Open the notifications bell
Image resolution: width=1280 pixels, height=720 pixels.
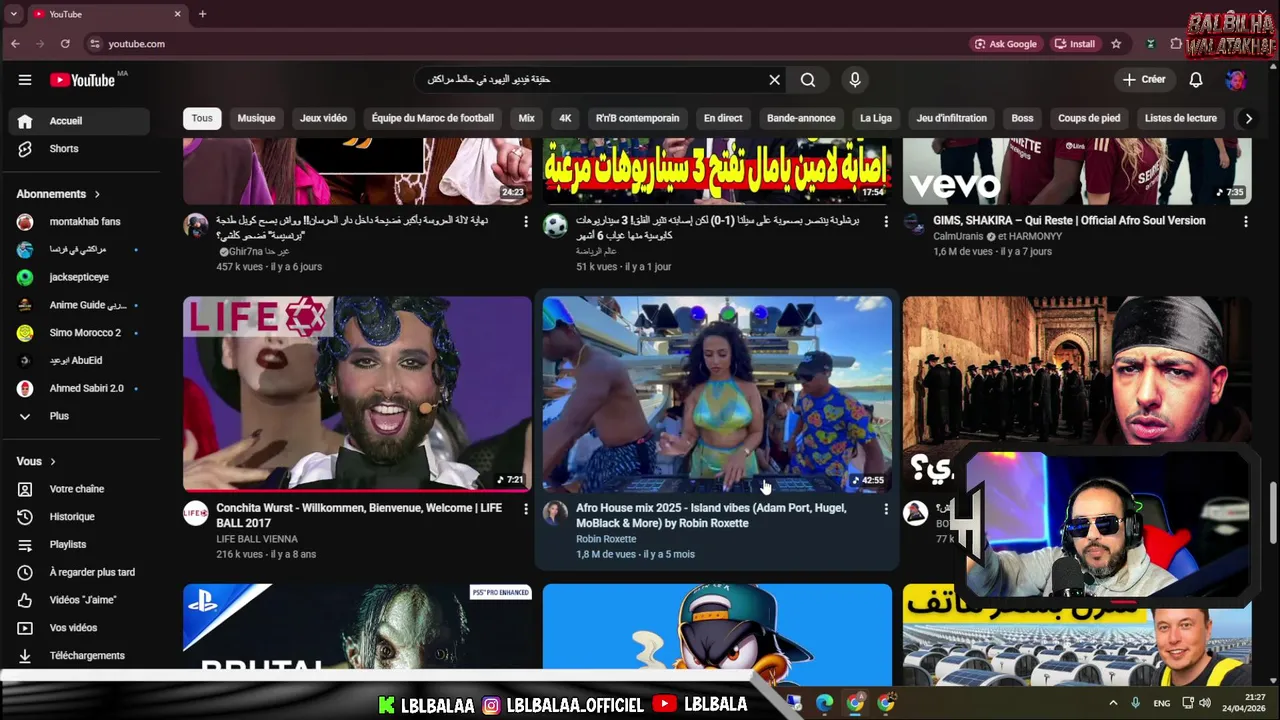[1196, 80]
